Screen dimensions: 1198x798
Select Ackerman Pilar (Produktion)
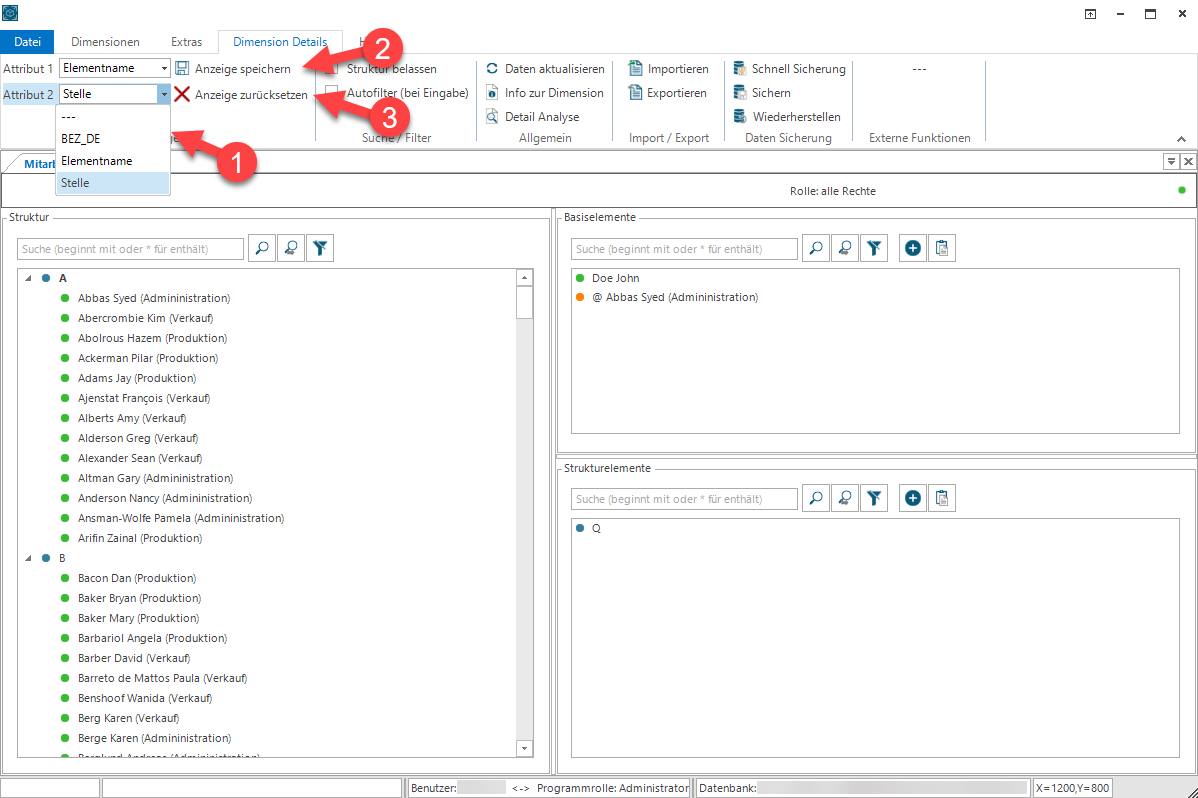[147, 358]
